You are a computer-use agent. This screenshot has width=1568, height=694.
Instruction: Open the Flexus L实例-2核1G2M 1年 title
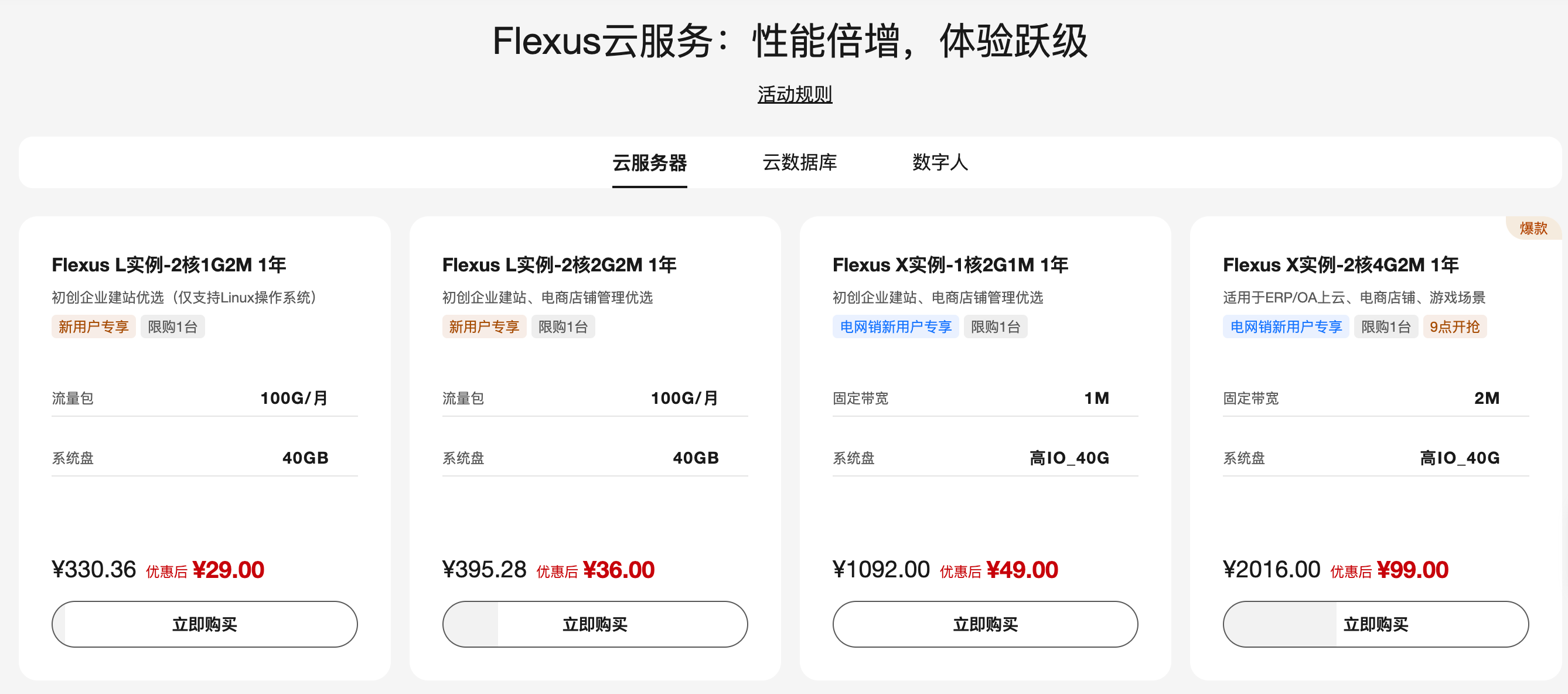click(x=169, y=265)
